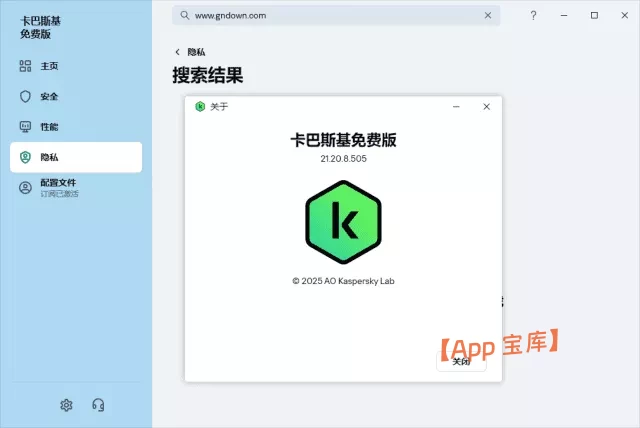This screenshot has width=640, height=428.
Task: Minimize the main Kaspersky window
Action: [x=564, y=16]
